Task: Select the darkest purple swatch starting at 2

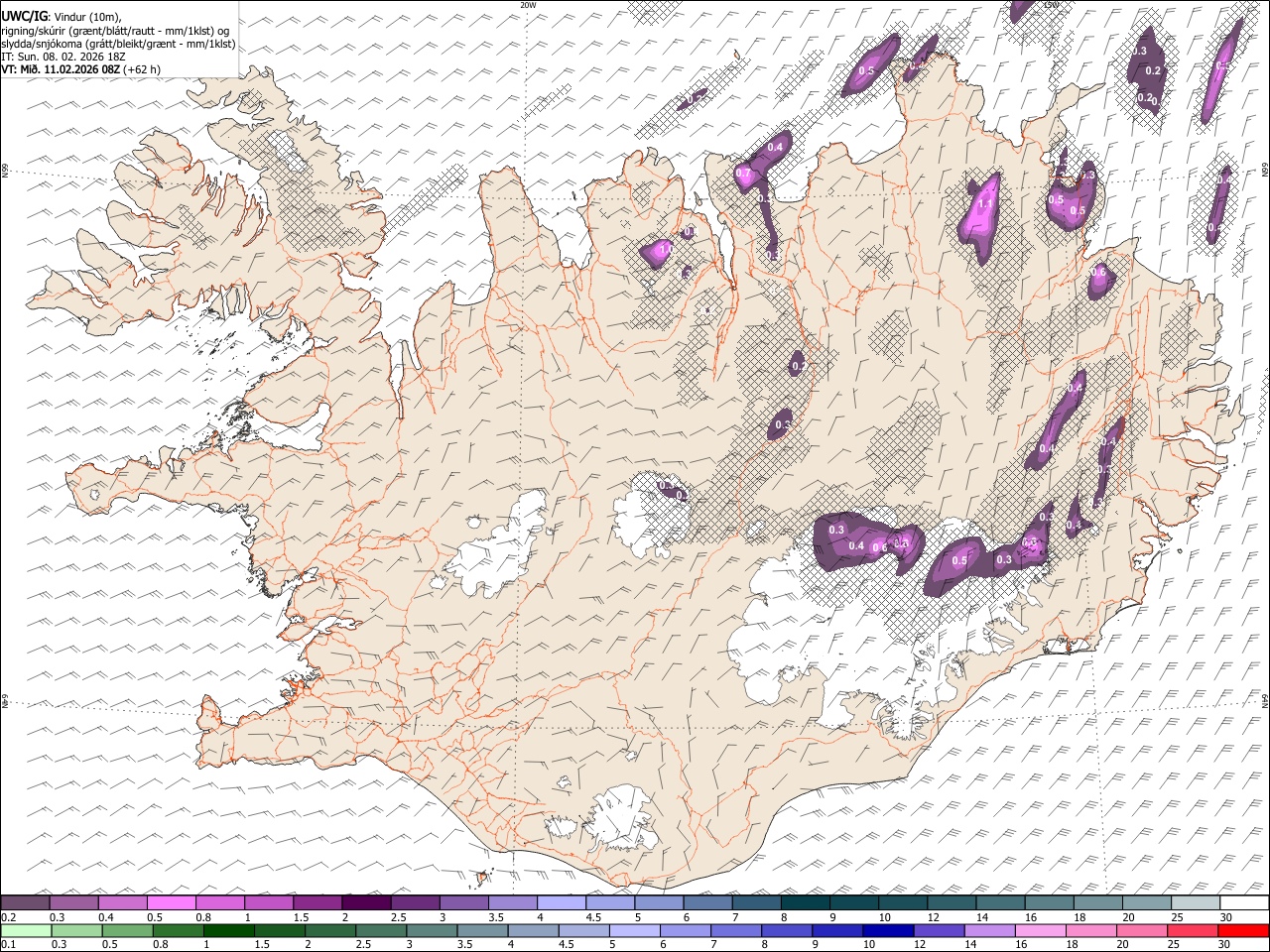Action: [366, 902]
